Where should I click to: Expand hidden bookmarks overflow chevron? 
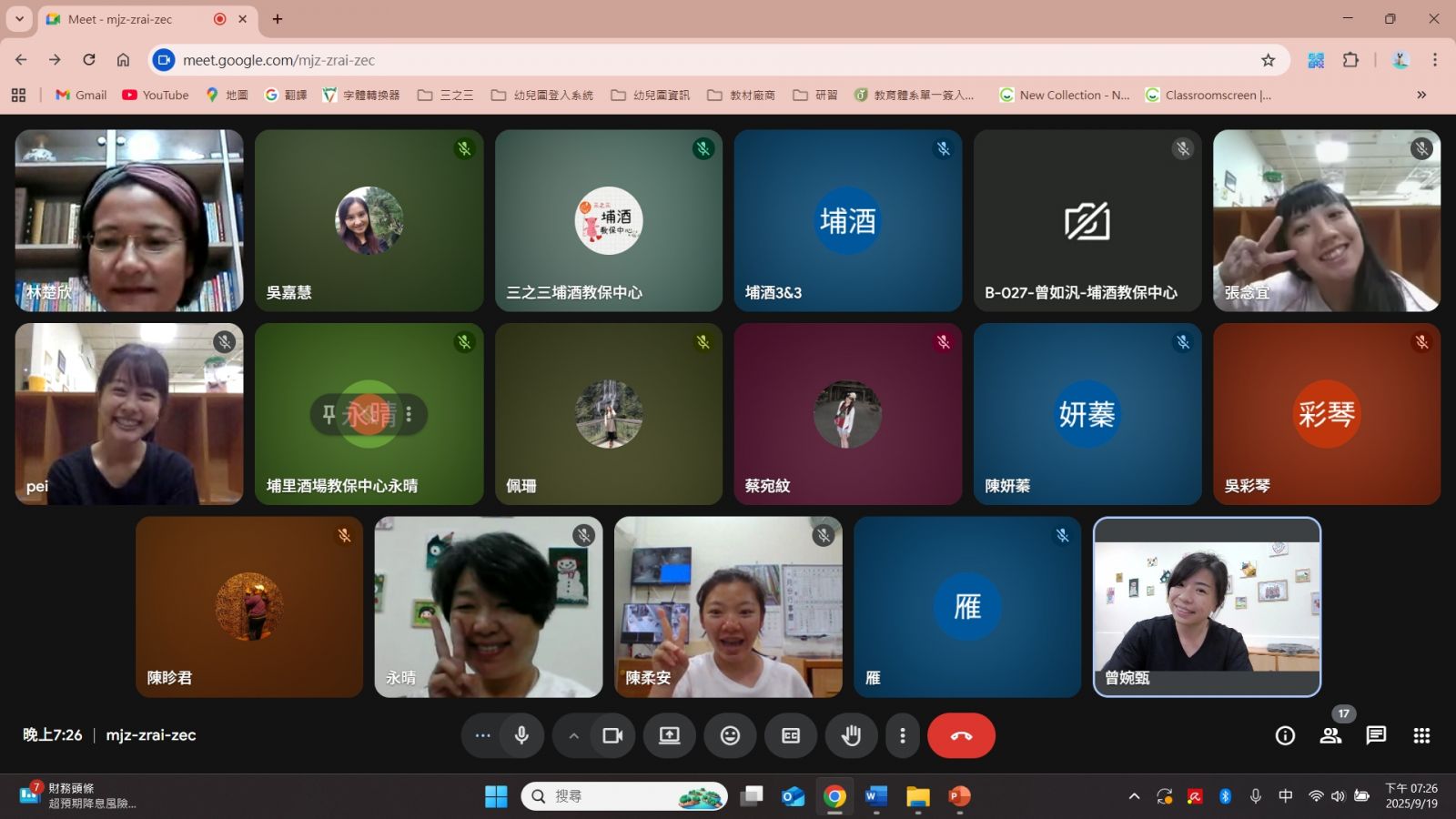1421,95
